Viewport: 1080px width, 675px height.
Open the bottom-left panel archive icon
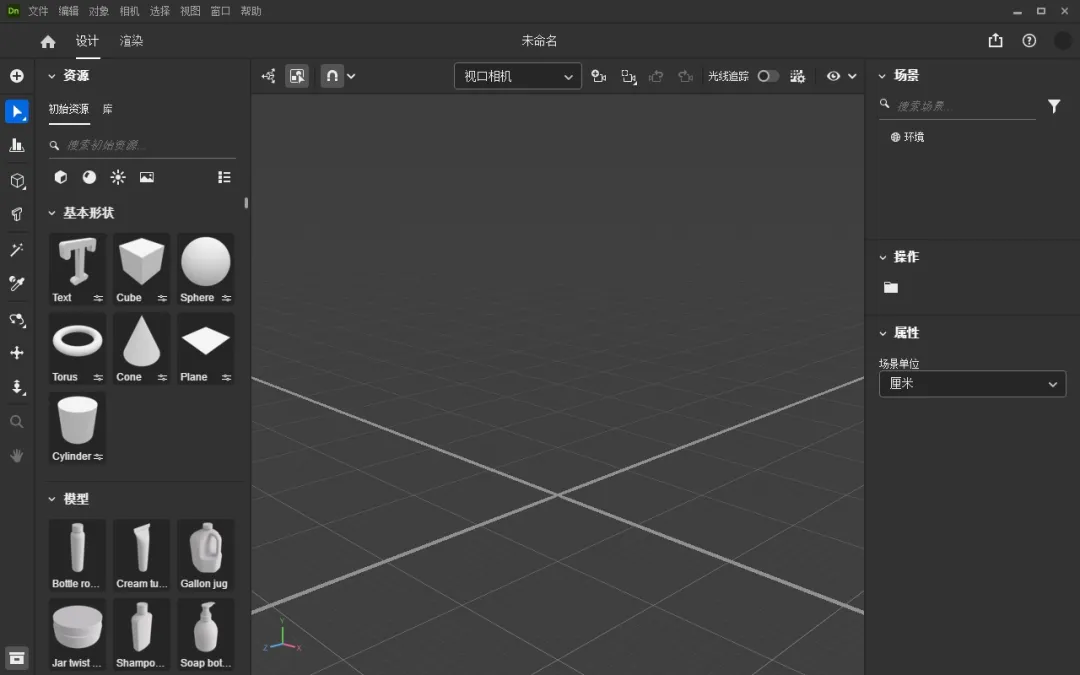17,658
